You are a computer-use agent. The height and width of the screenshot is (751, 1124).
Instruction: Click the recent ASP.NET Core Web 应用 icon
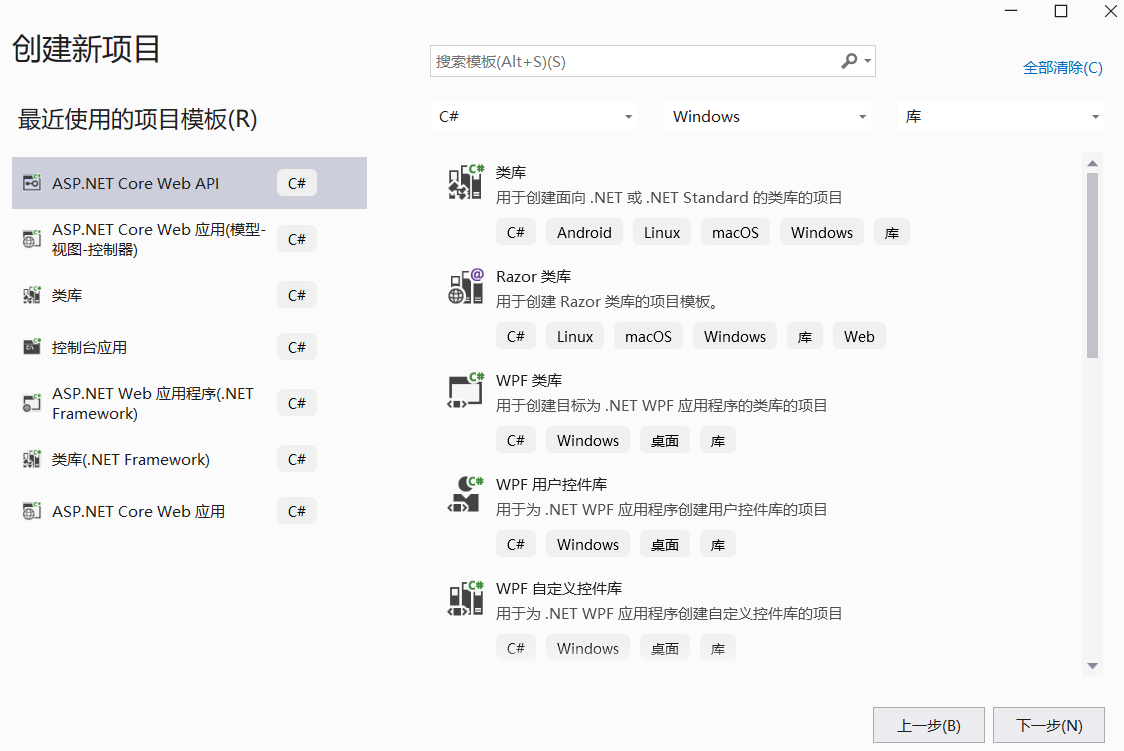click(x=32, y=511)
